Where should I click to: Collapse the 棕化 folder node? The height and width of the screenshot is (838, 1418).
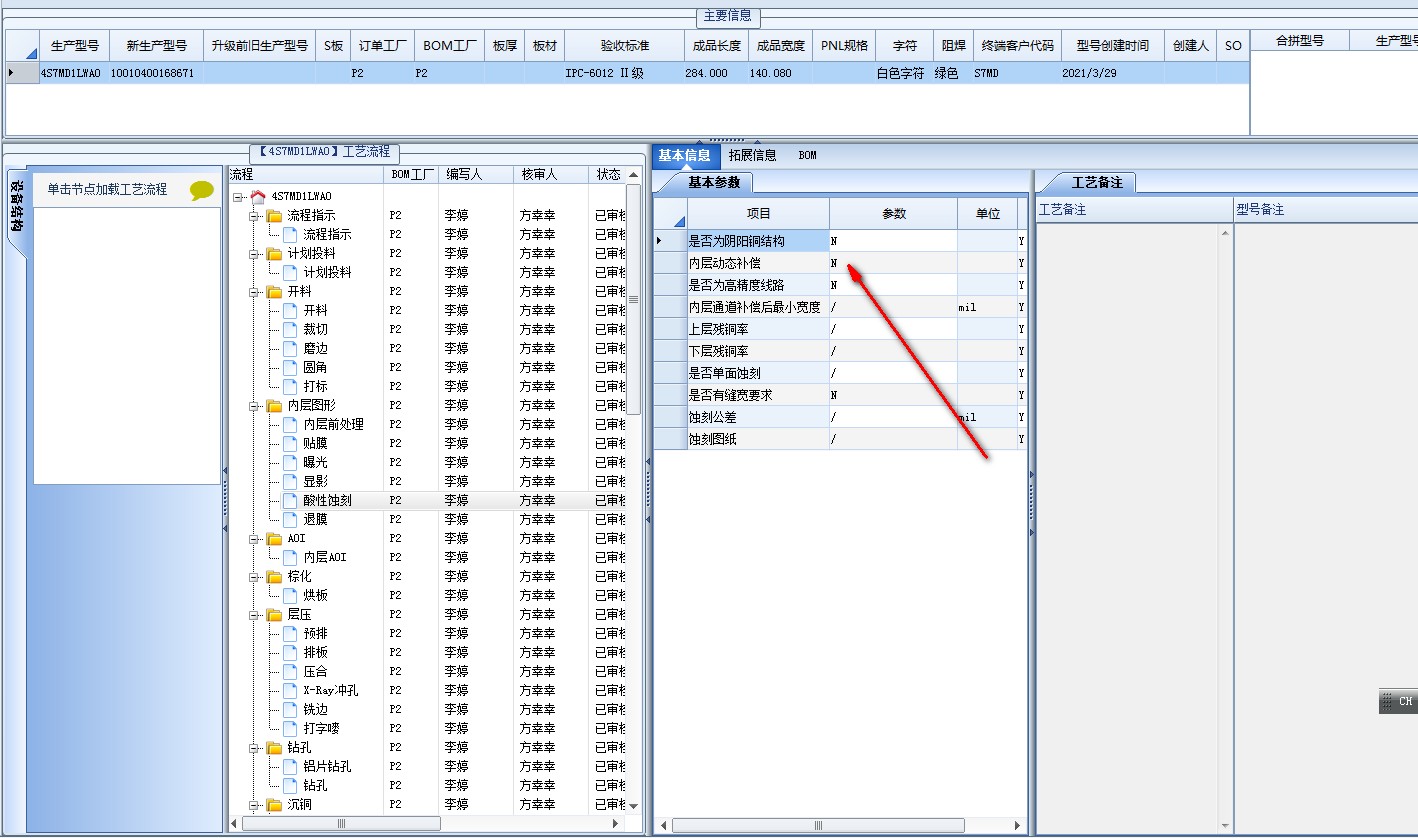click(254, 577)
